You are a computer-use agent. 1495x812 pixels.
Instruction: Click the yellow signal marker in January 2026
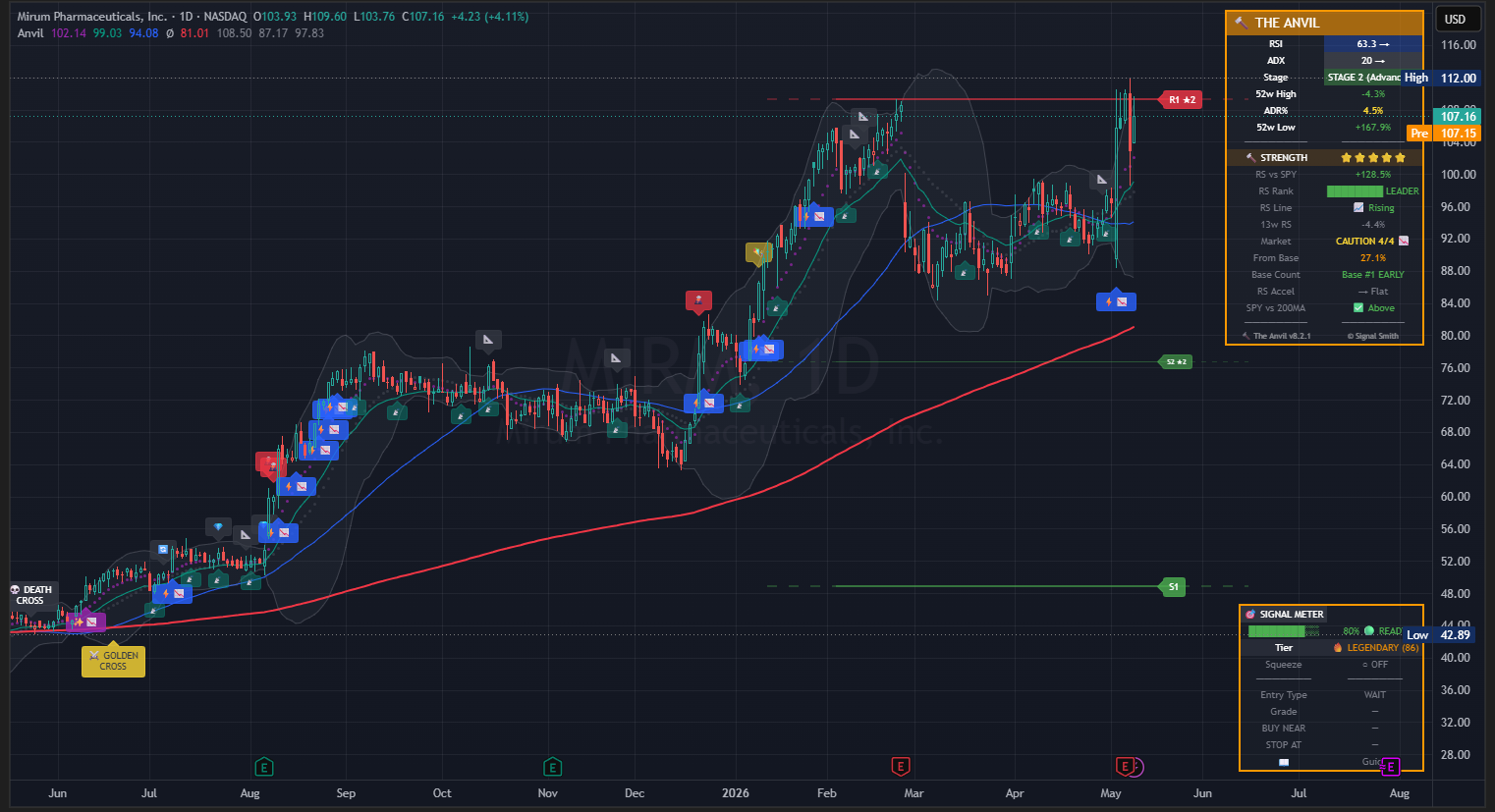[x=758, y=252]
